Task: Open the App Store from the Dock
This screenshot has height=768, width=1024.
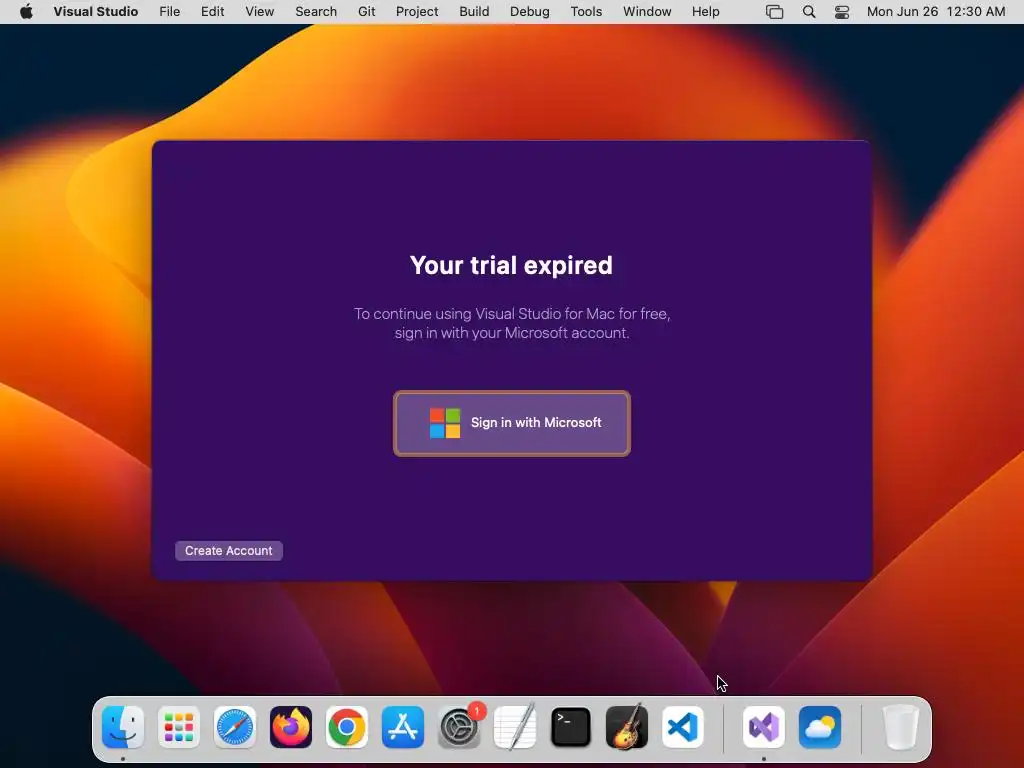Action: [403, 727]
